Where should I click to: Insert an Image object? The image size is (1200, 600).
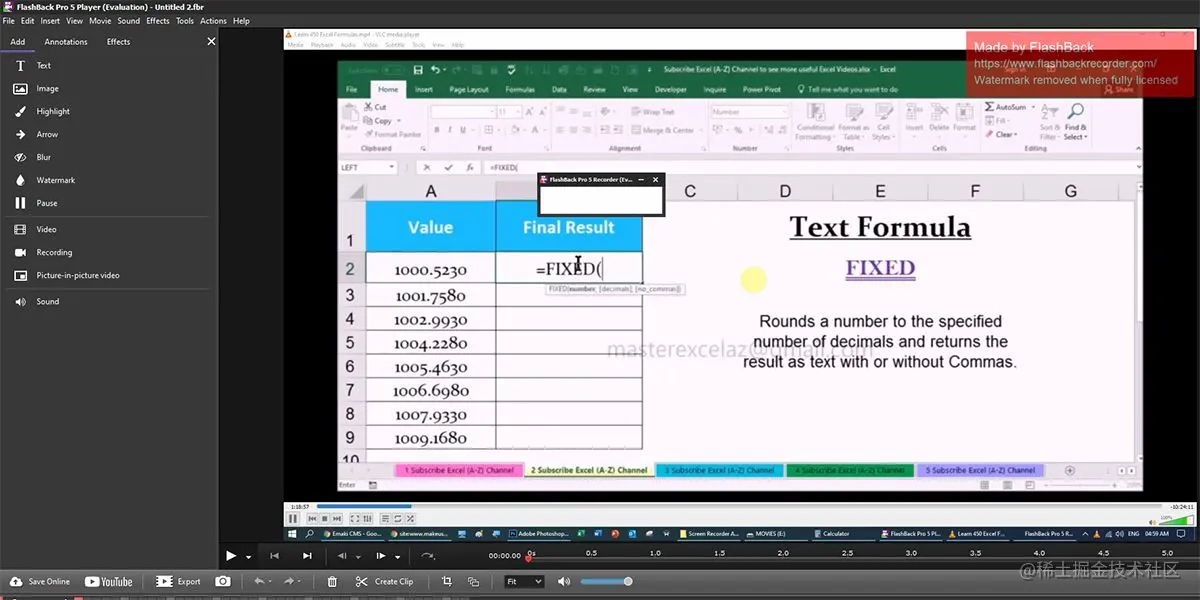coord(36,89)
